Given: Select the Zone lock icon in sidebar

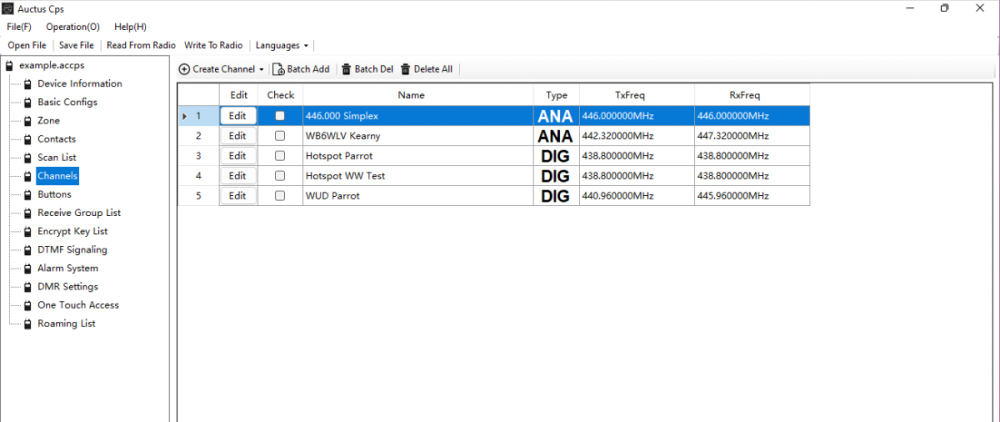Looking at the screenshot, I should click(27, 121).
